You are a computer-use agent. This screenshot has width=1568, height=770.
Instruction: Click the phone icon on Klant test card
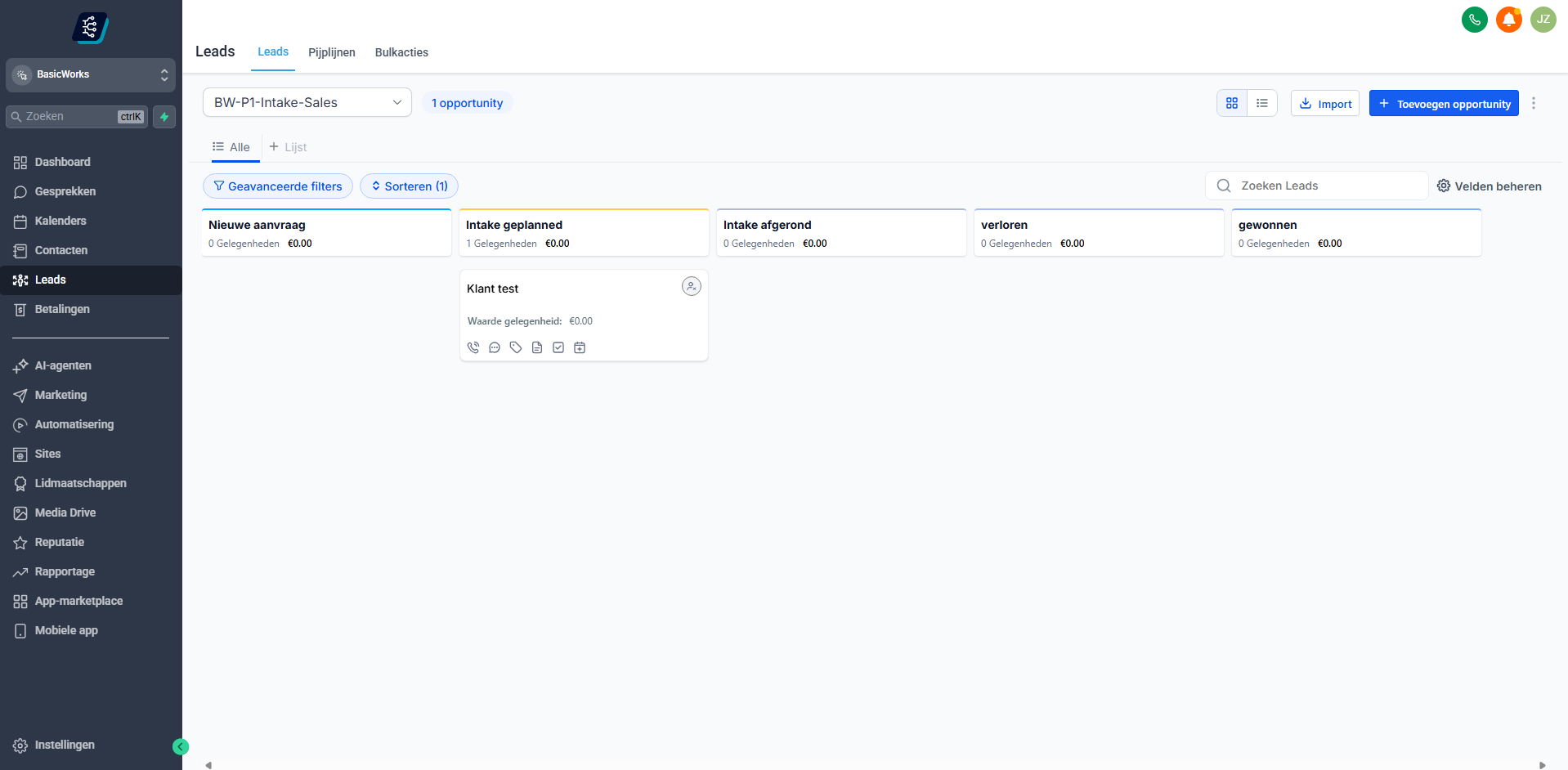click(x=473, y=347)
